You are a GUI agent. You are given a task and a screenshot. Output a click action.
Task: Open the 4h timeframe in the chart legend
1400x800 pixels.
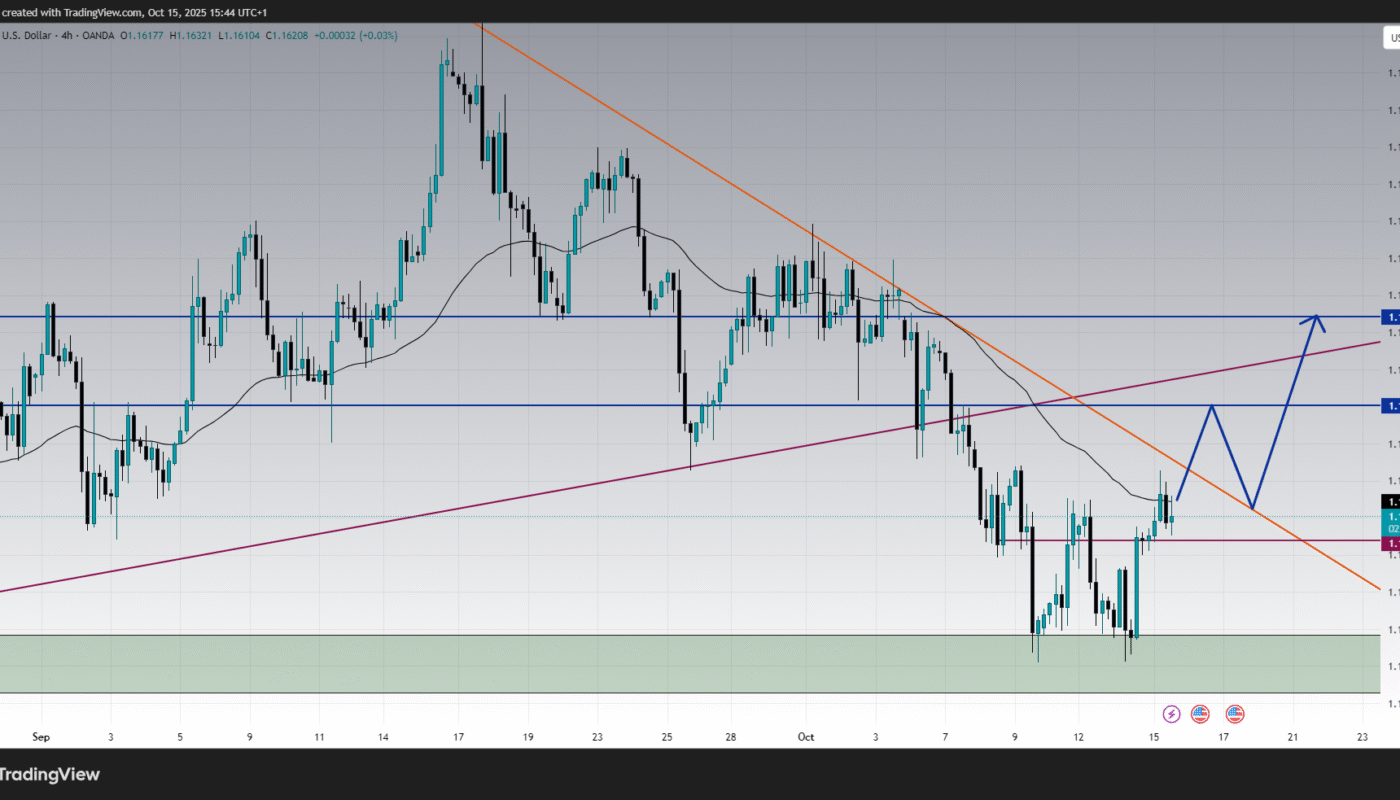pyautogui.click(x=66, y=34)
